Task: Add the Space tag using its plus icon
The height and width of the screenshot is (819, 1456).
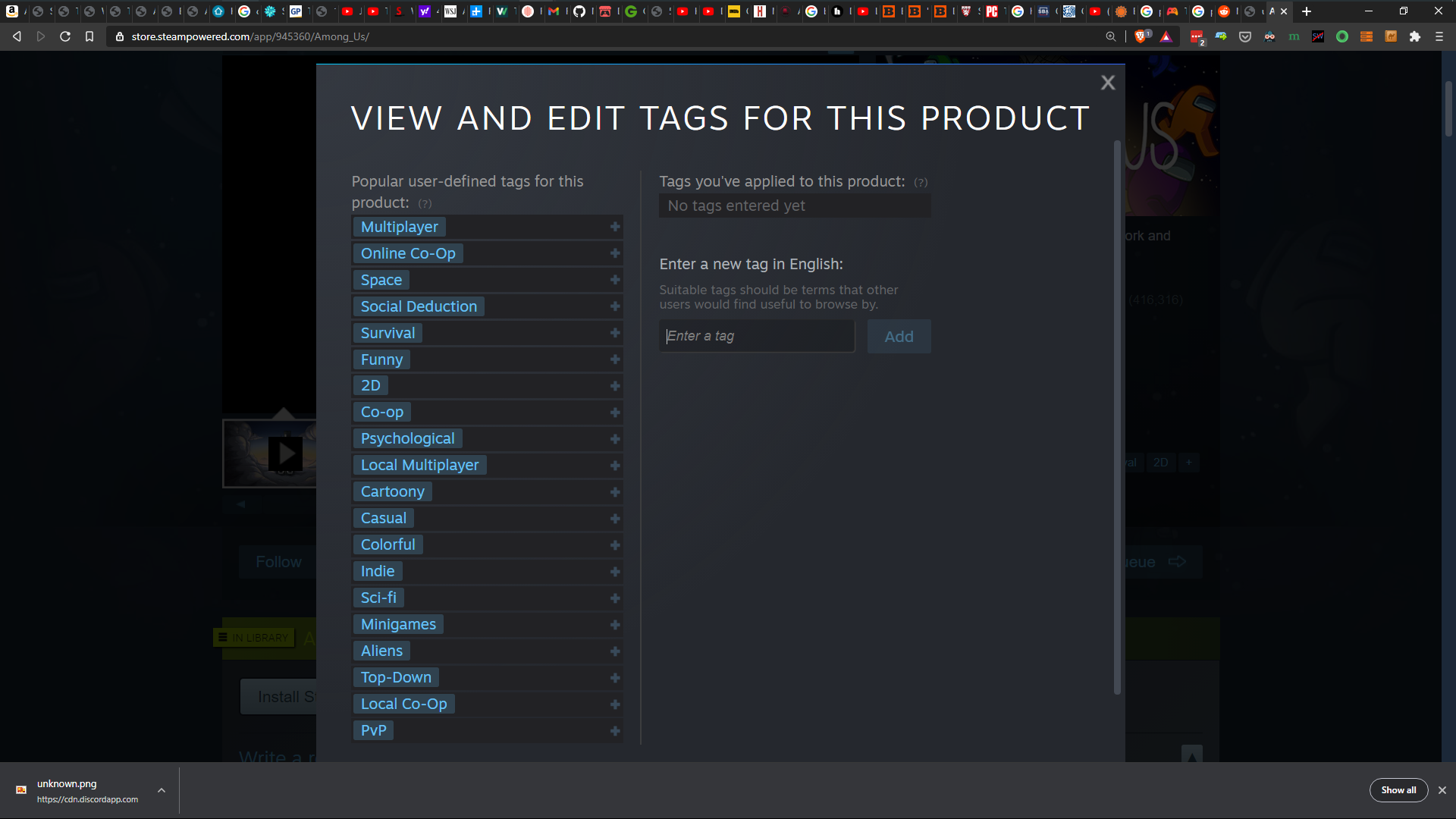Action: coord(614,280)
